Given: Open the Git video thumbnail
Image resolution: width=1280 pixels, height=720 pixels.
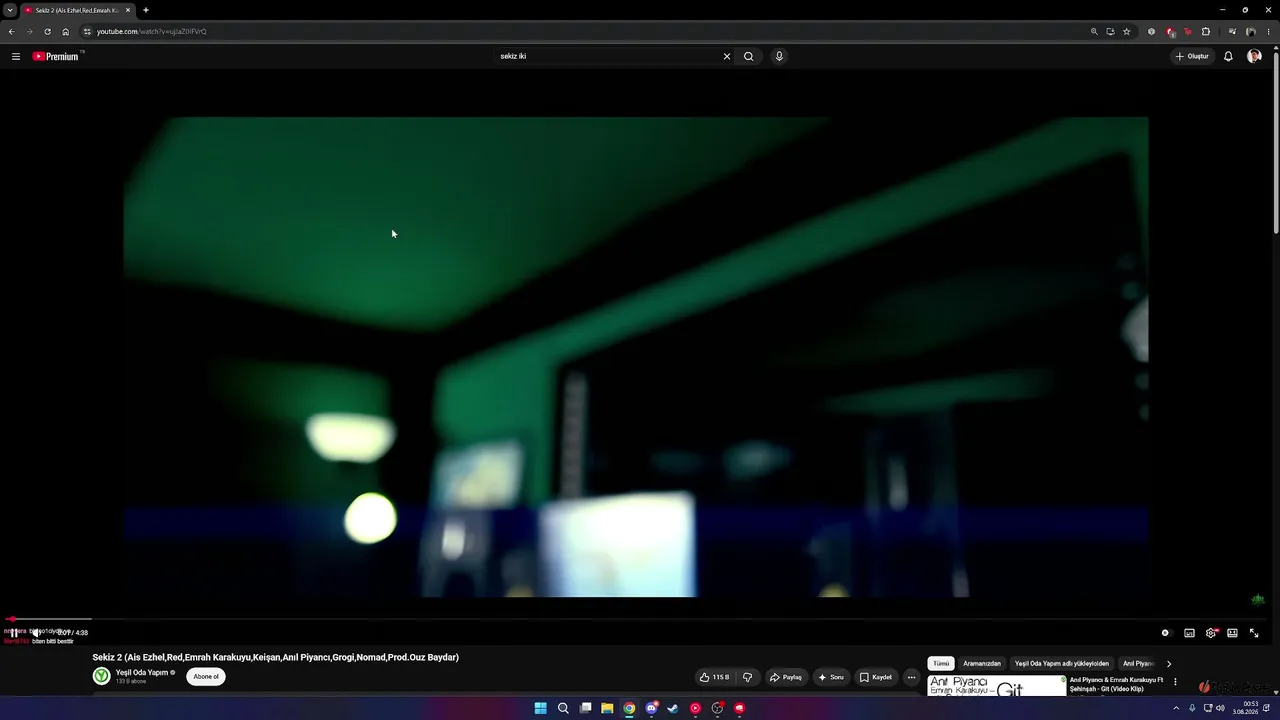Looking at the screenshot, I should [997, 686].
